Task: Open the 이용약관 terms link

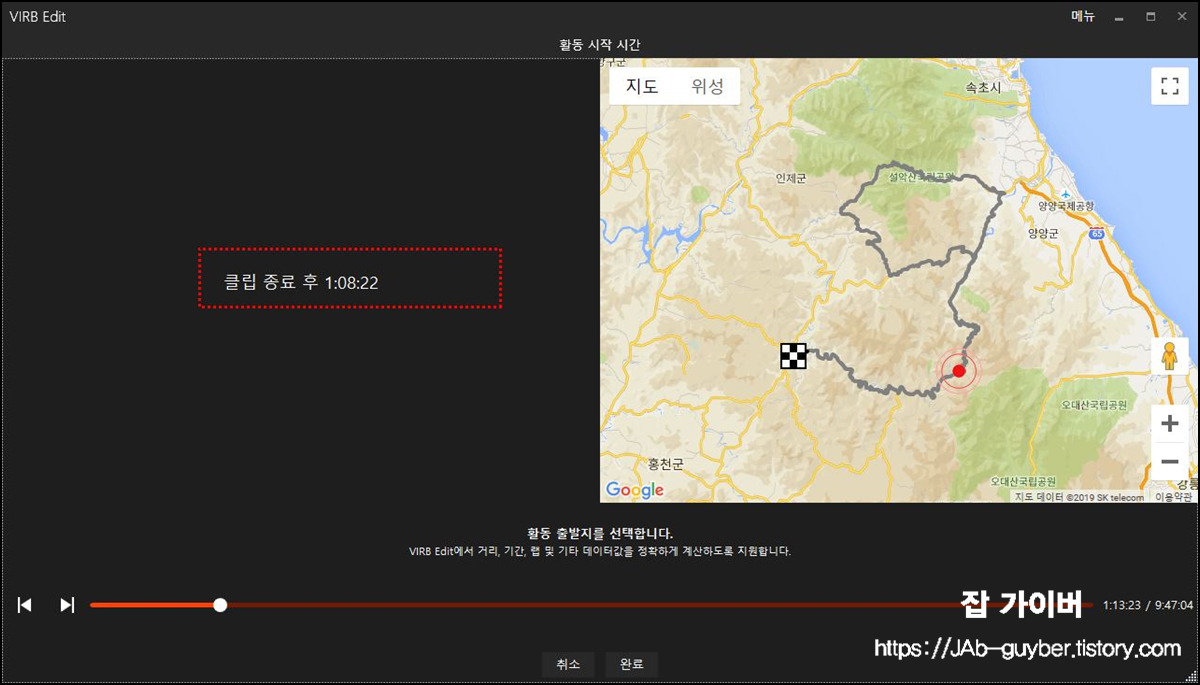Action: click(1173, 497)
